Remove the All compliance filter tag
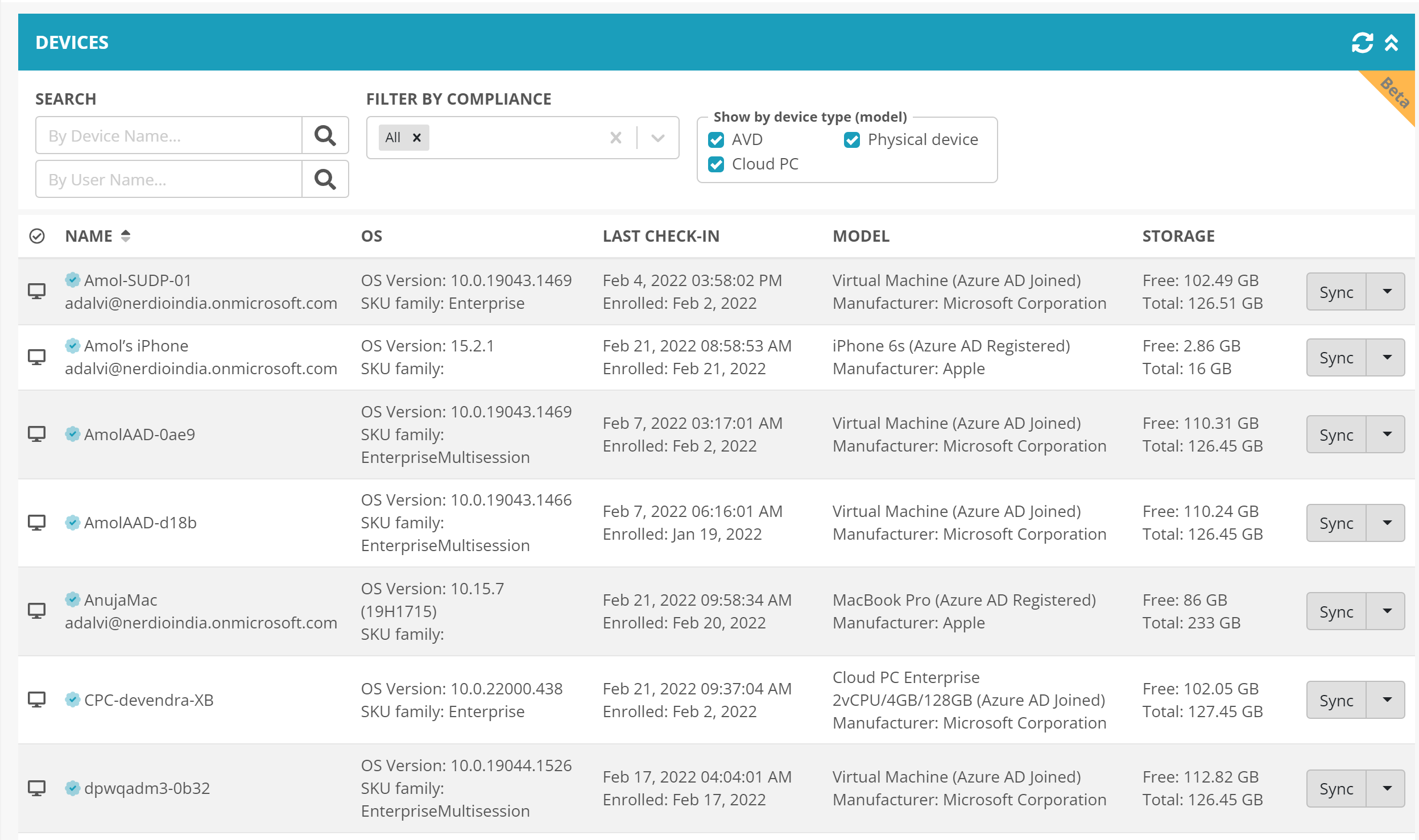 click(x=417, y=138)
